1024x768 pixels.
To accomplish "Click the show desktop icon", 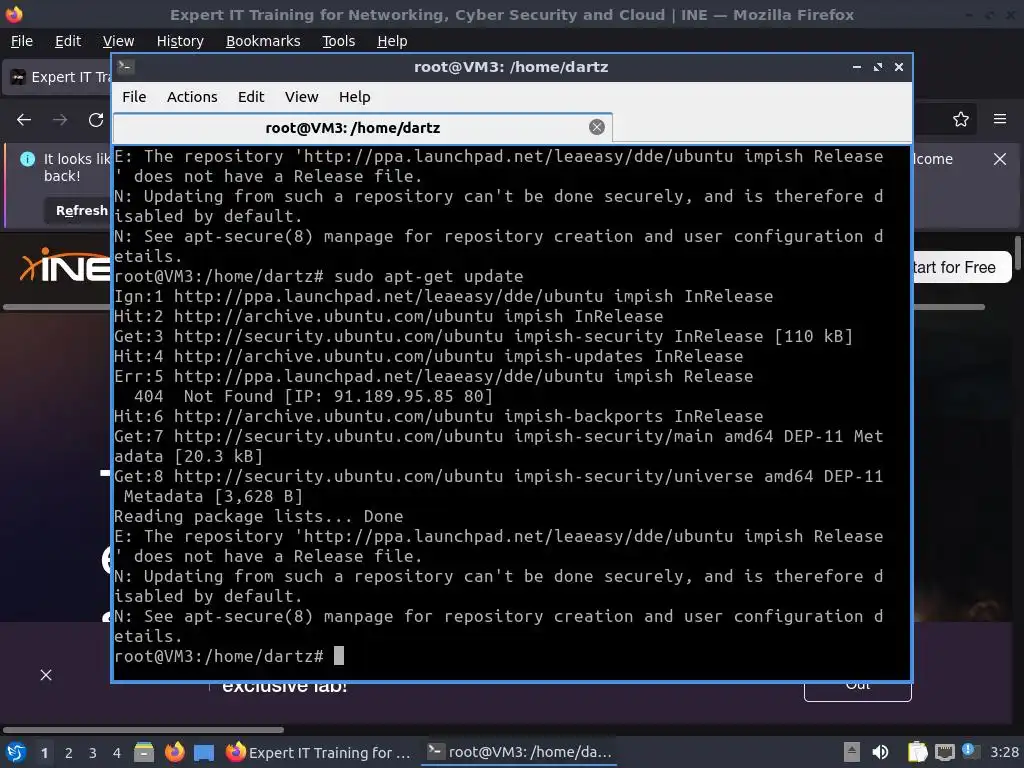I will click(204, 752).
